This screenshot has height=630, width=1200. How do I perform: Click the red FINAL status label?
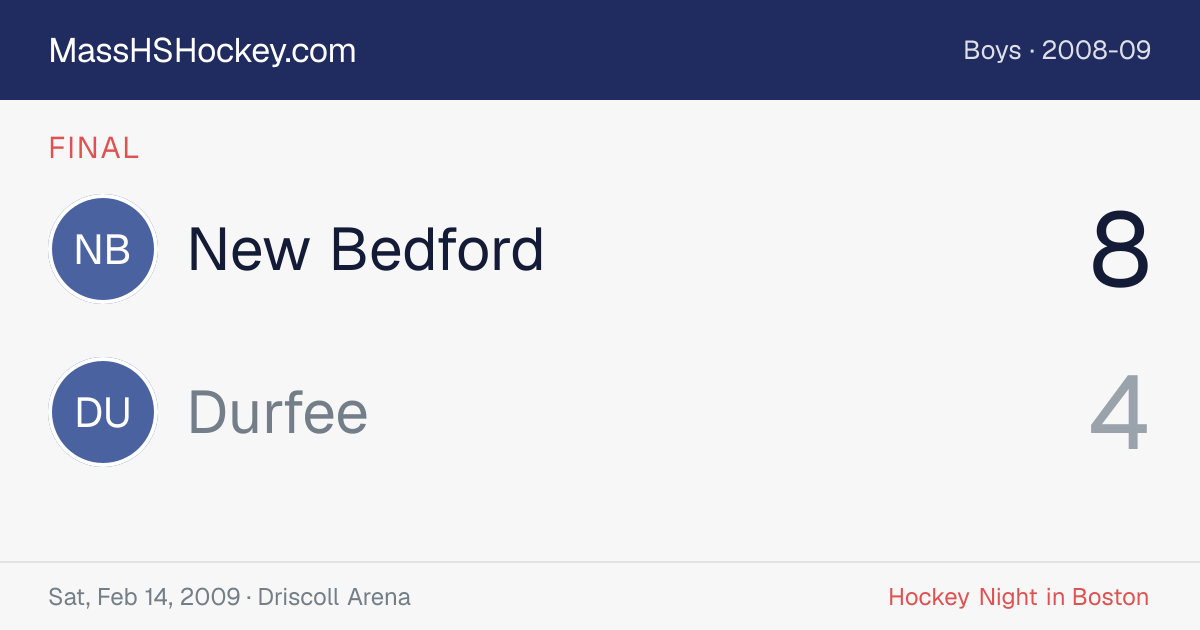coord(94,148)
